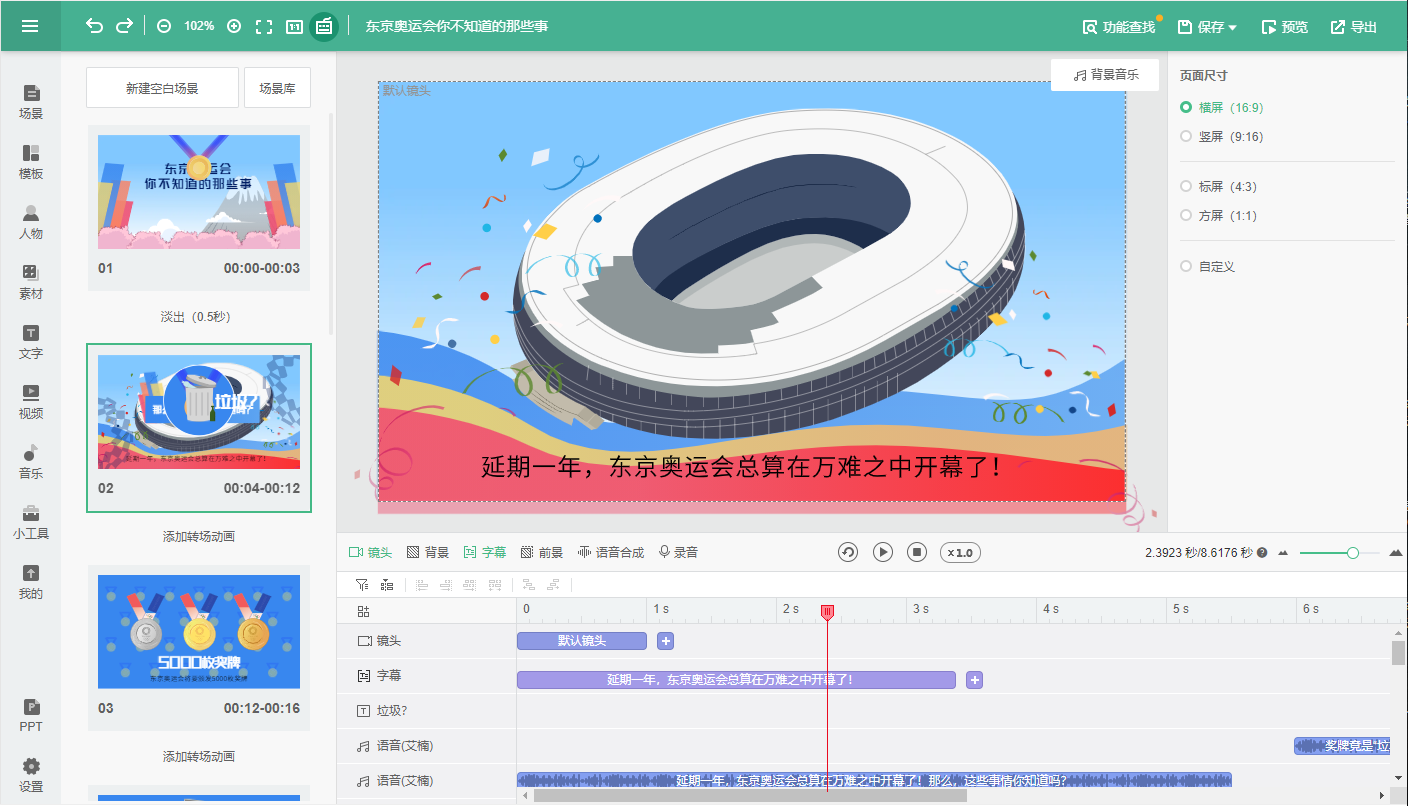Image resolution: width=1408 pixels, height=806 pixels.
Task: Switch to the 背景 background tab
Action: pos(428,552)
